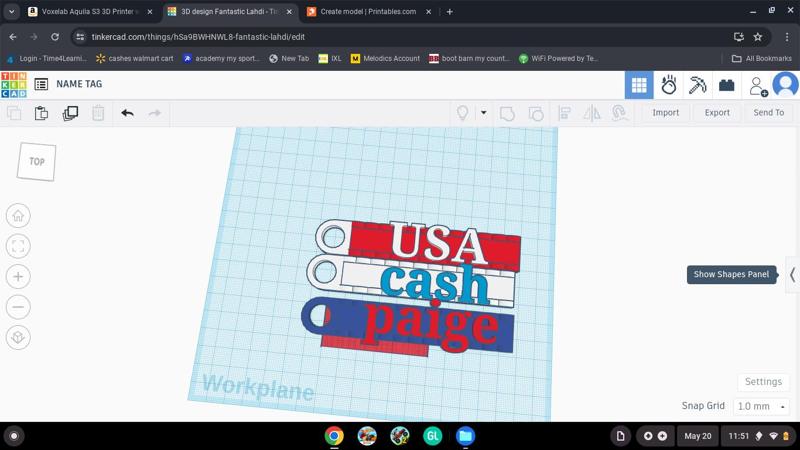Viewport: 800px width, 450px height.
Task: Close the Voxelab Aquila S3 tab
Action: [x=149, y=12]
